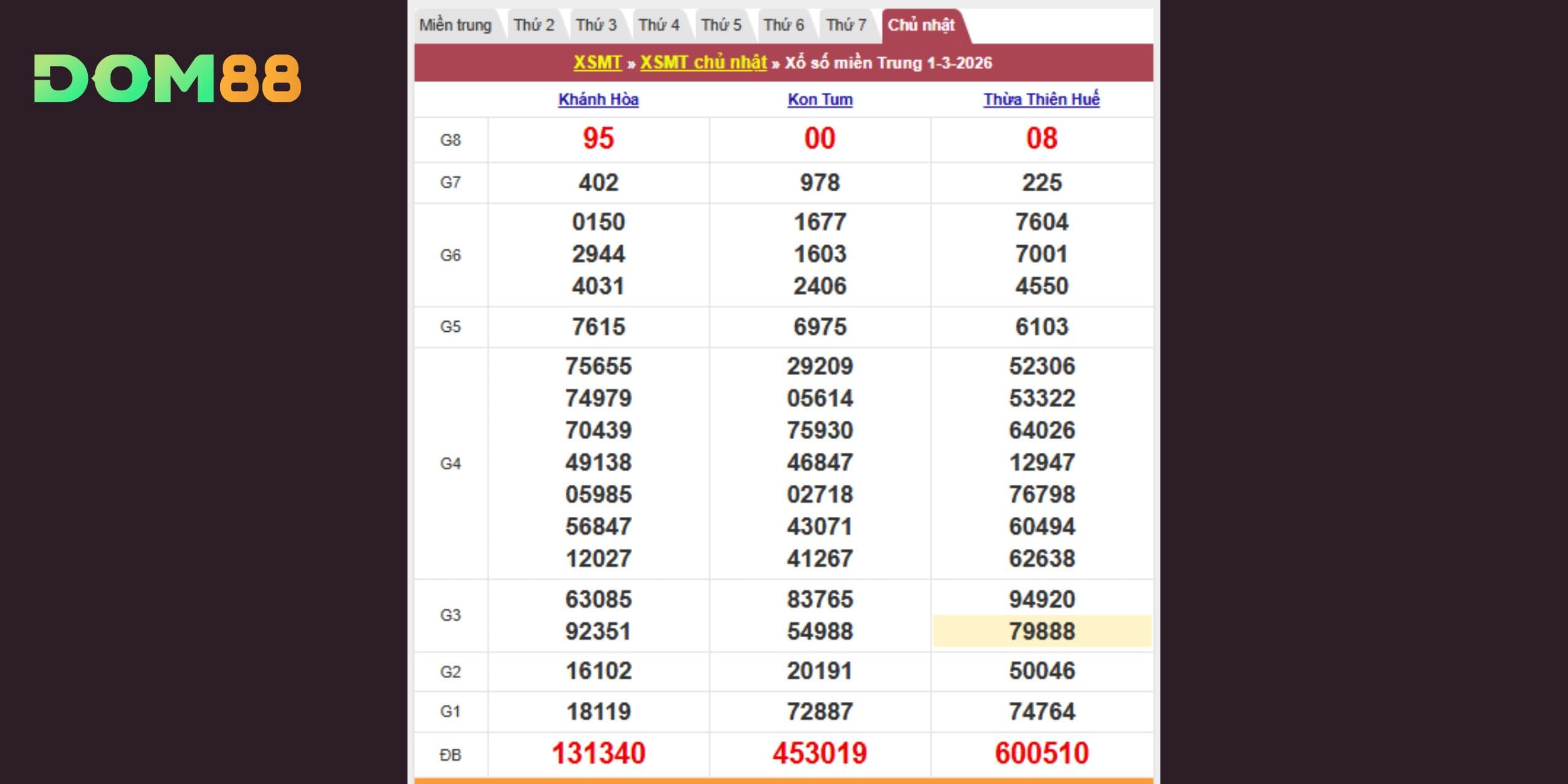Open the Kon Tum province link
Screen dimensions: 1568x784
[x=820, y=100]
